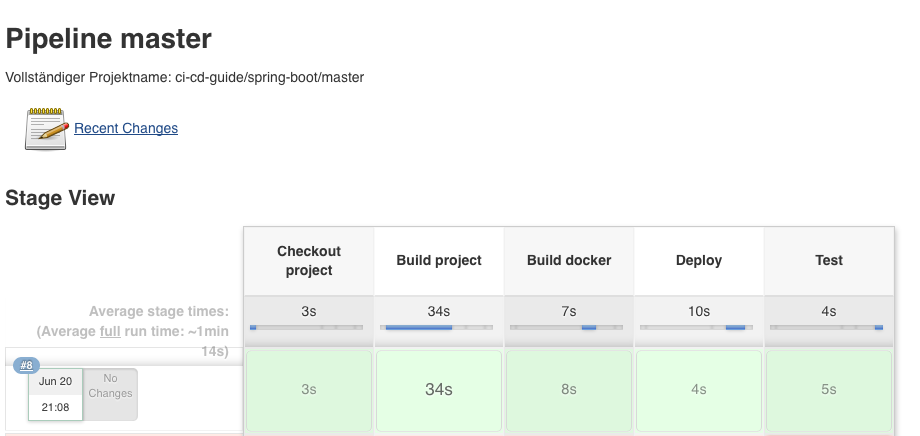920x436 pixels.
Task: Click the 8s Build docker stage cell
Action: click(569, 390)
